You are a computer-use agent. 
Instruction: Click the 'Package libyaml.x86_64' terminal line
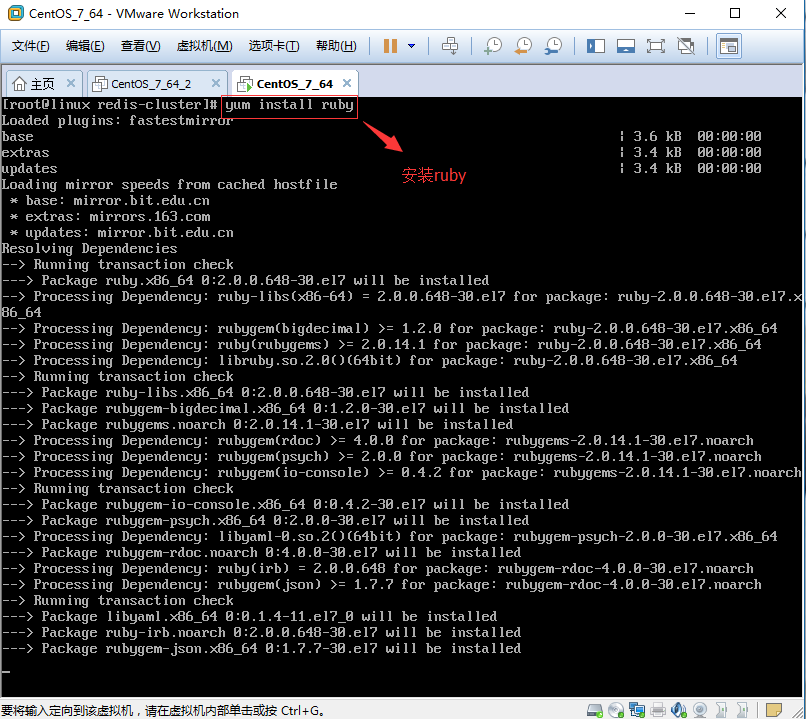coord(249,617)
